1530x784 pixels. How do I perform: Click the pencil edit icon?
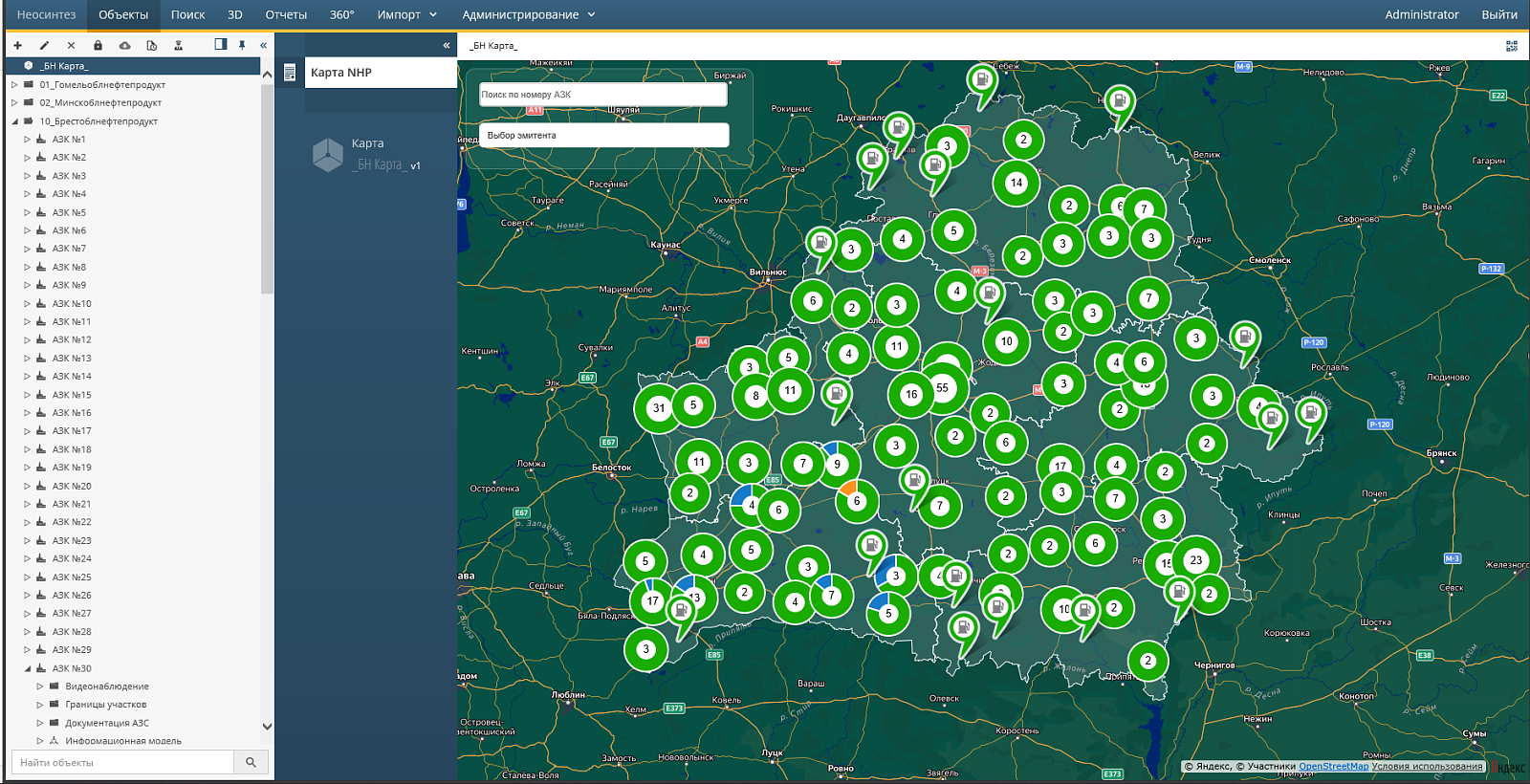click(x=44, y=45)
